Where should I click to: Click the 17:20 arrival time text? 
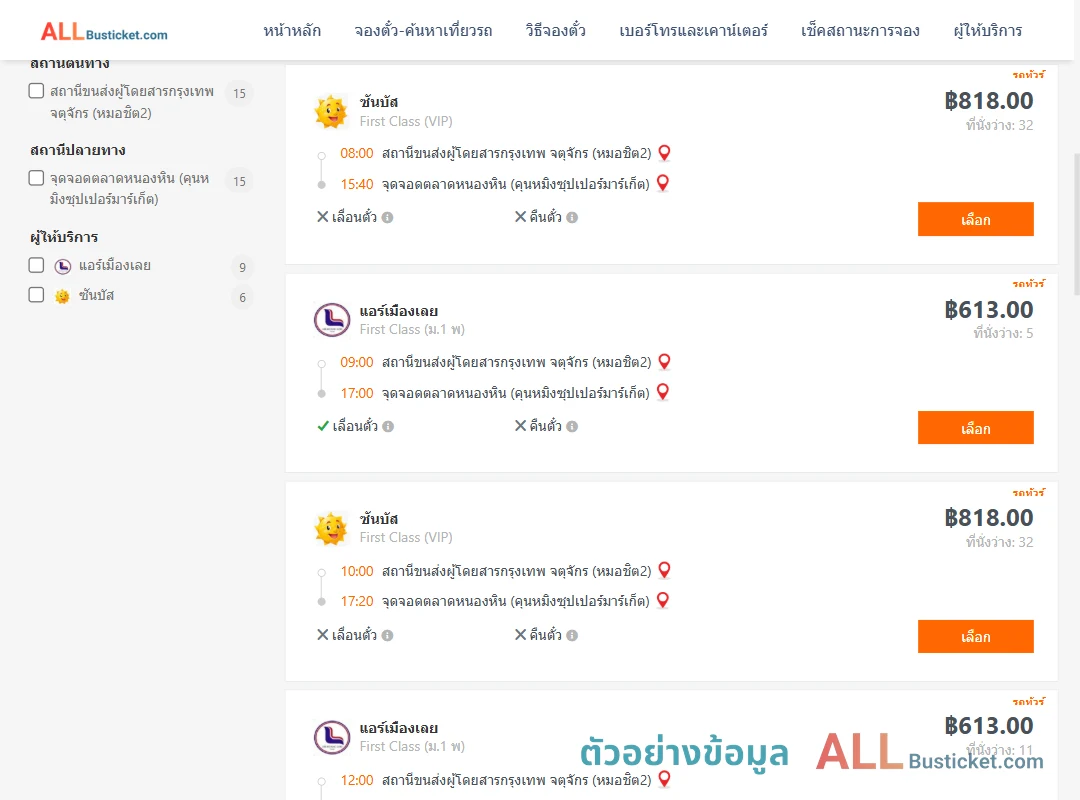(x=357, y=601)
